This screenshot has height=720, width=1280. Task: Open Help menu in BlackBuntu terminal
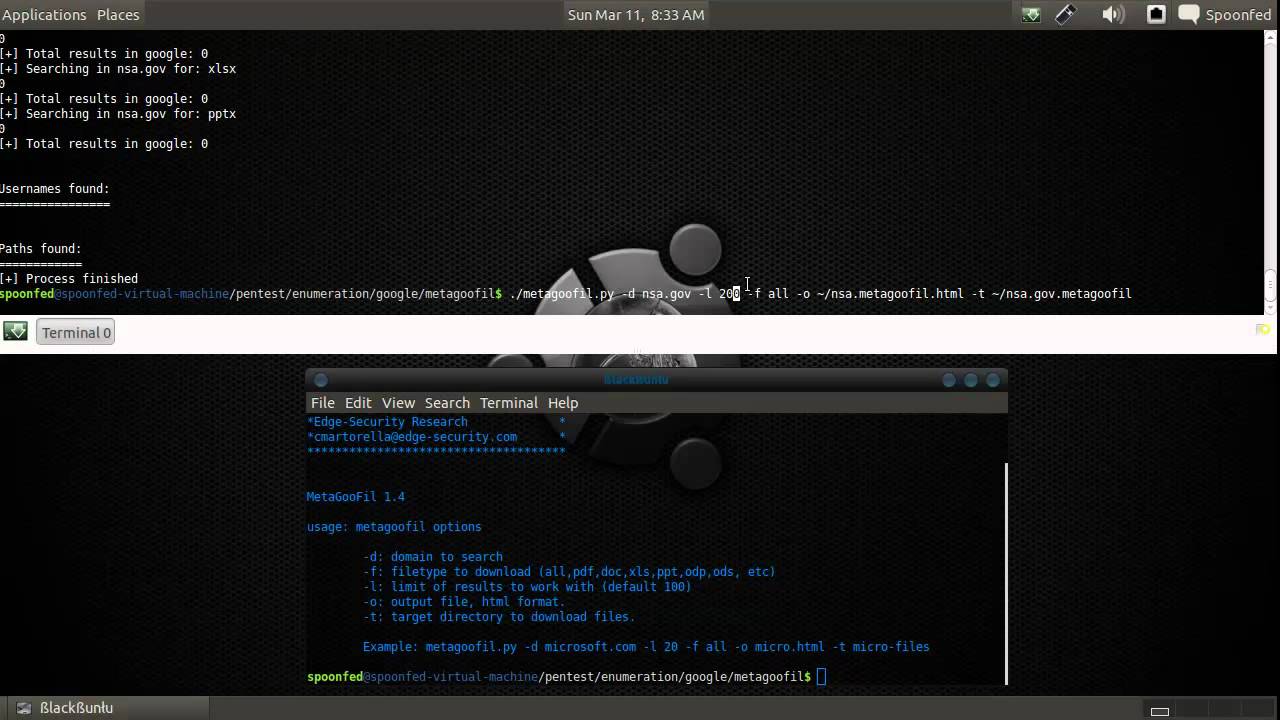(563, 403)
